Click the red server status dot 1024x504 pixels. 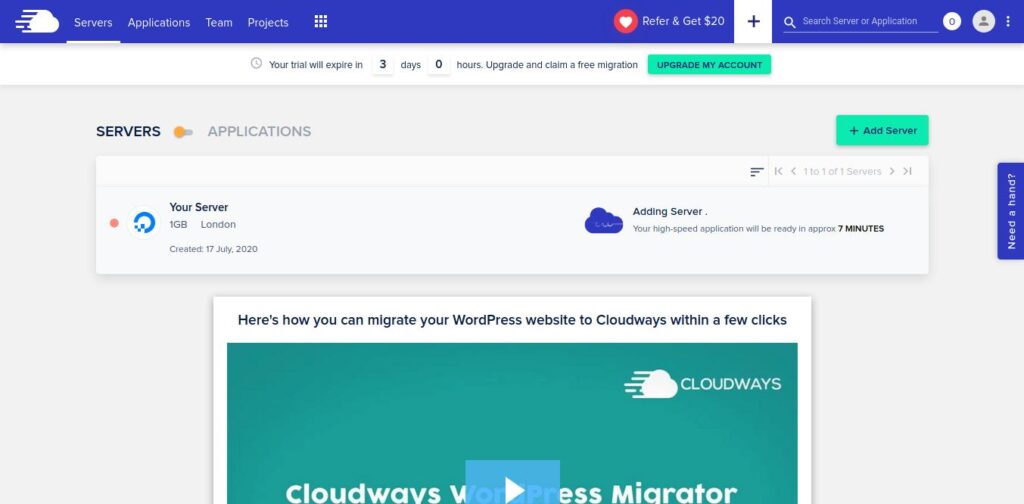click(x=114, y=223)
